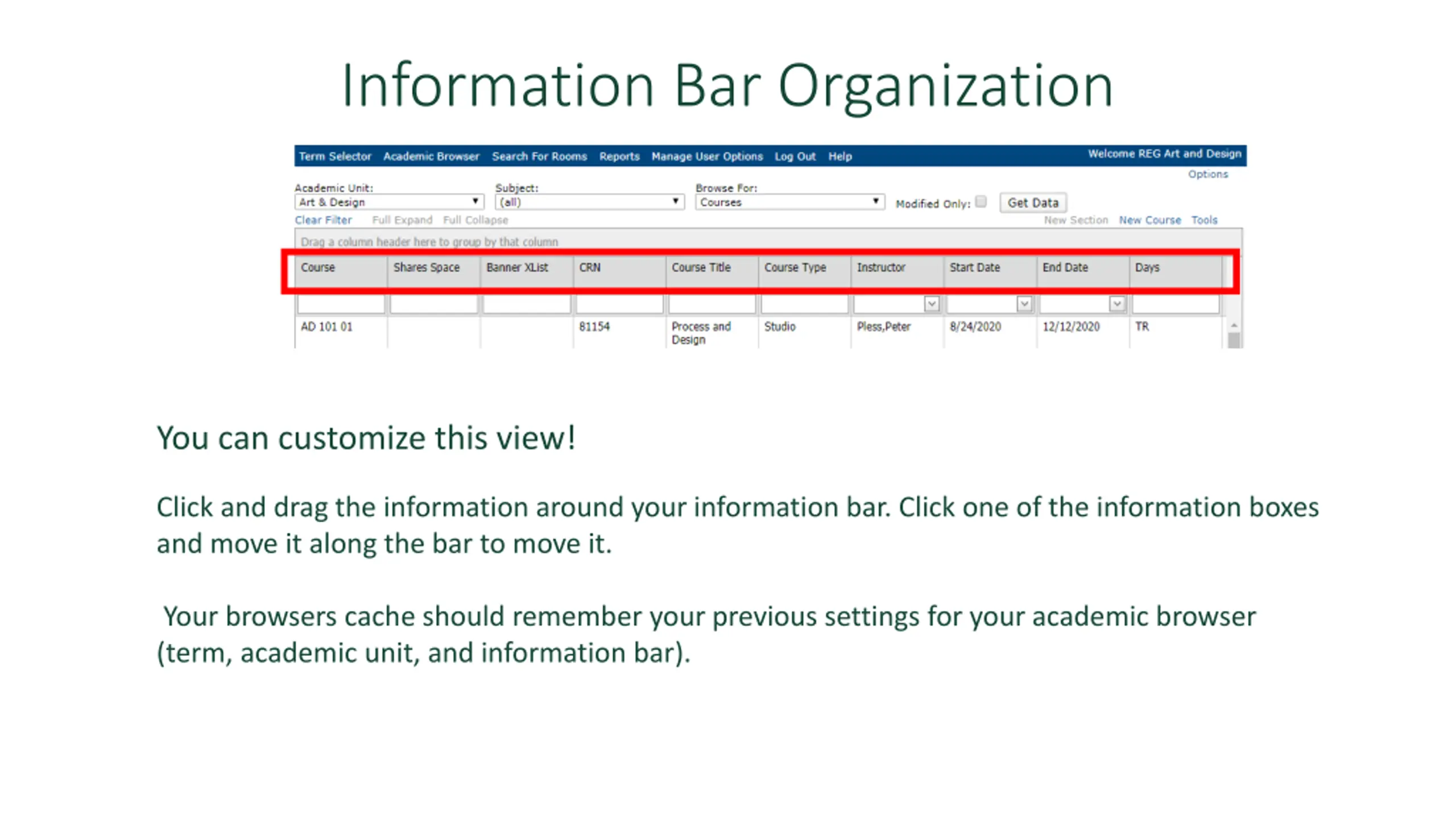Sort by the Banner XList column header
Screen dimensions: 1456x819
pyautogui.click(x=527, y=271)
